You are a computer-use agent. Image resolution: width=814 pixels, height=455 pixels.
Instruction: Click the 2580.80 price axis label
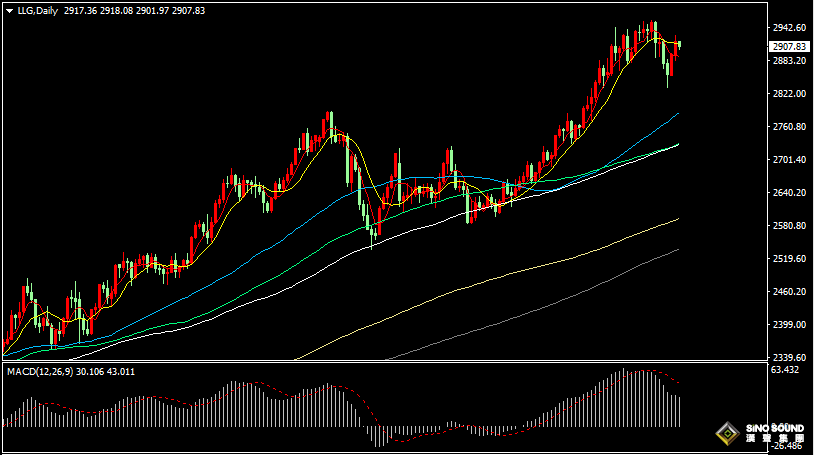click(788, 226)
